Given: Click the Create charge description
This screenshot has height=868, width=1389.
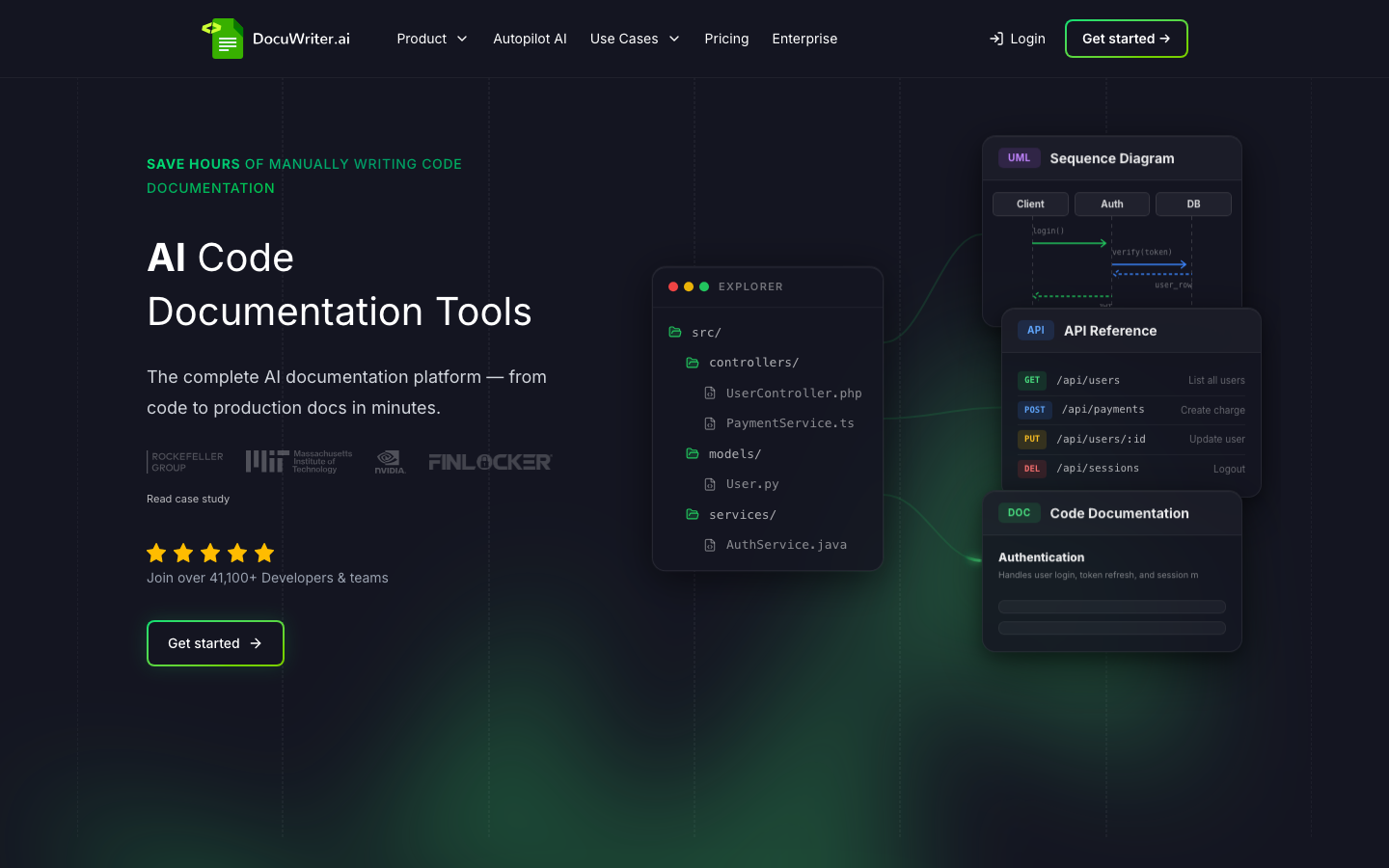Looking at the screenshot, I should [x=1212, y=410].
